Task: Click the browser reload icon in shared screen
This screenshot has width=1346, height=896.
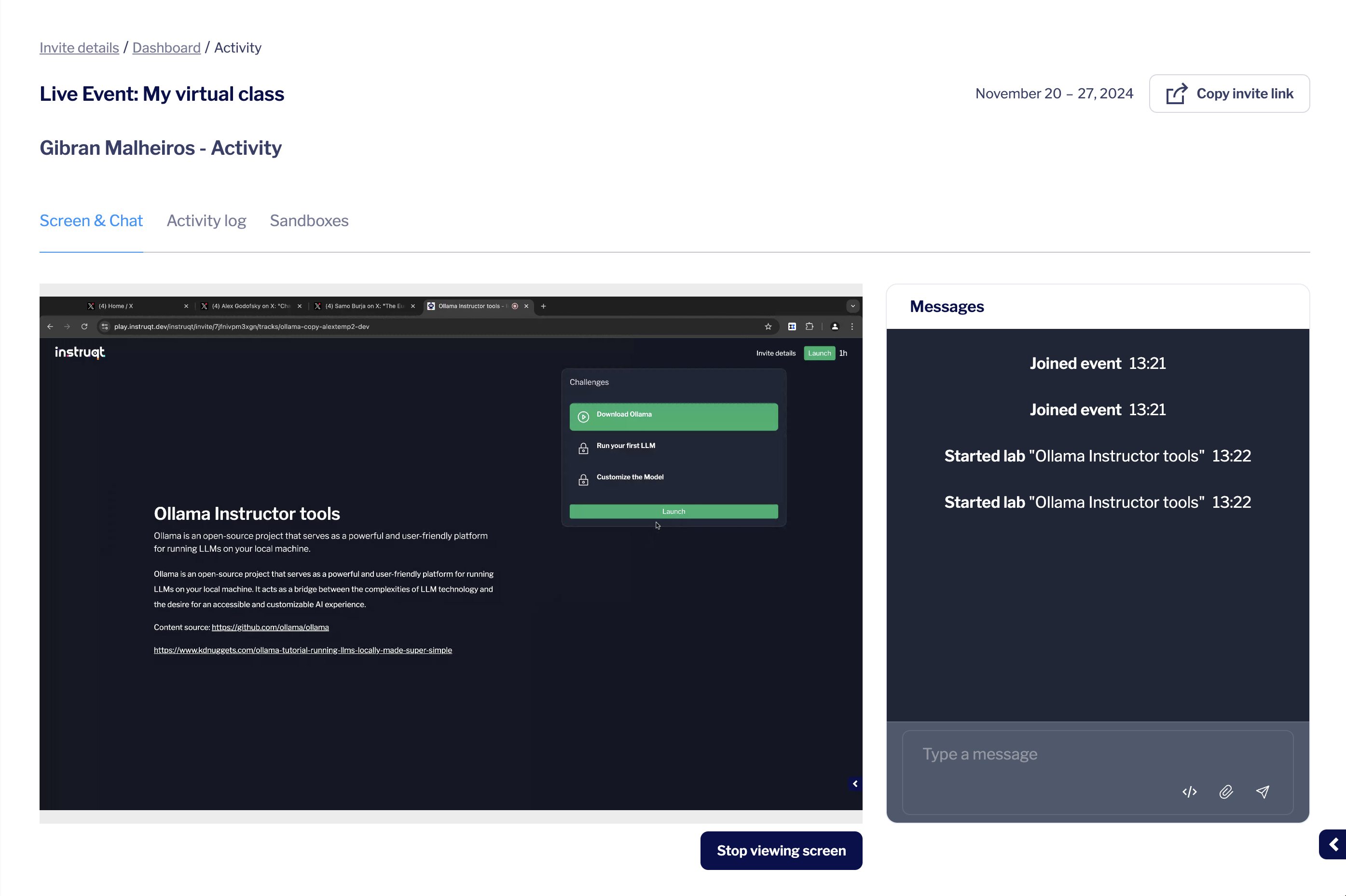Action: click(84, 326)
